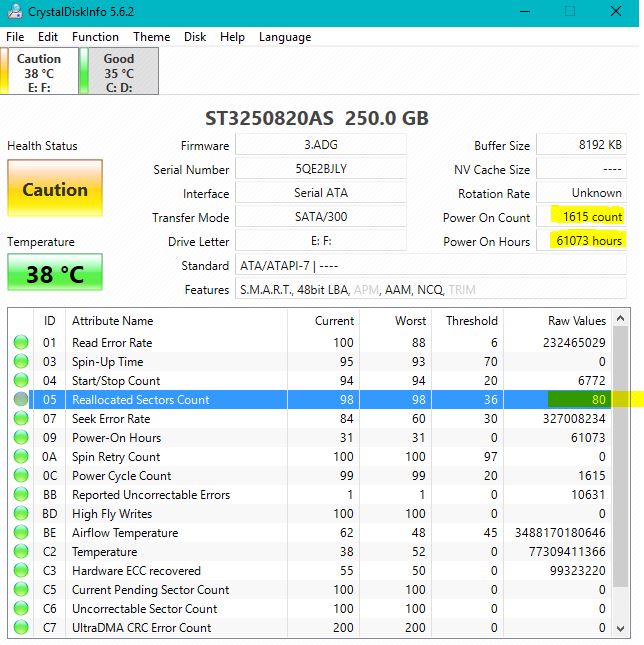Open the Disk menu
Image resolution: width=644 pixels, height=645 pixels.
(195, 37)
